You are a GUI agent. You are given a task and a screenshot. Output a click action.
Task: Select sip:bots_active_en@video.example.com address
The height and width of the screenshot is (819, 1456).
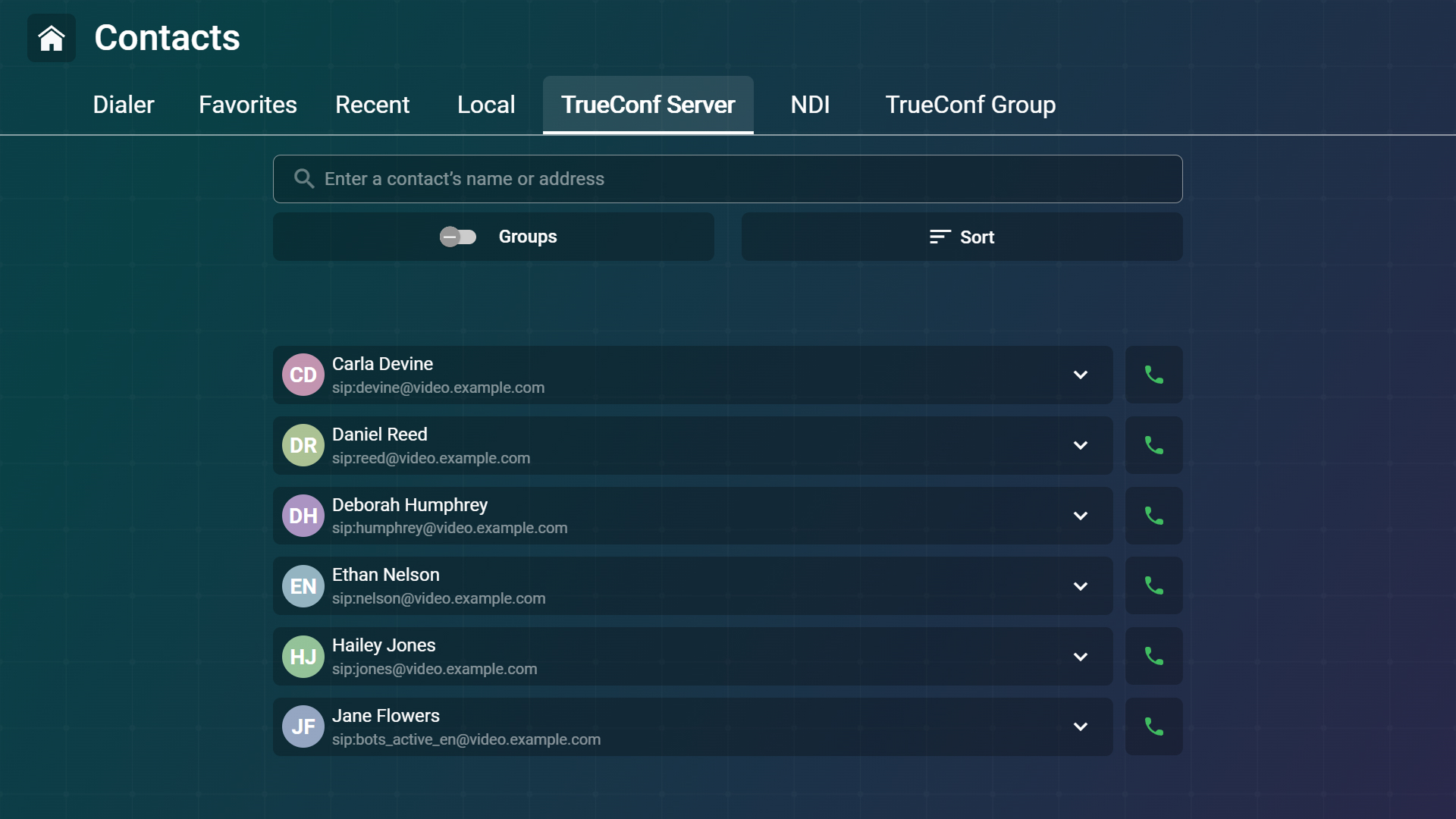pyautogui.click(x=466, y=739)
